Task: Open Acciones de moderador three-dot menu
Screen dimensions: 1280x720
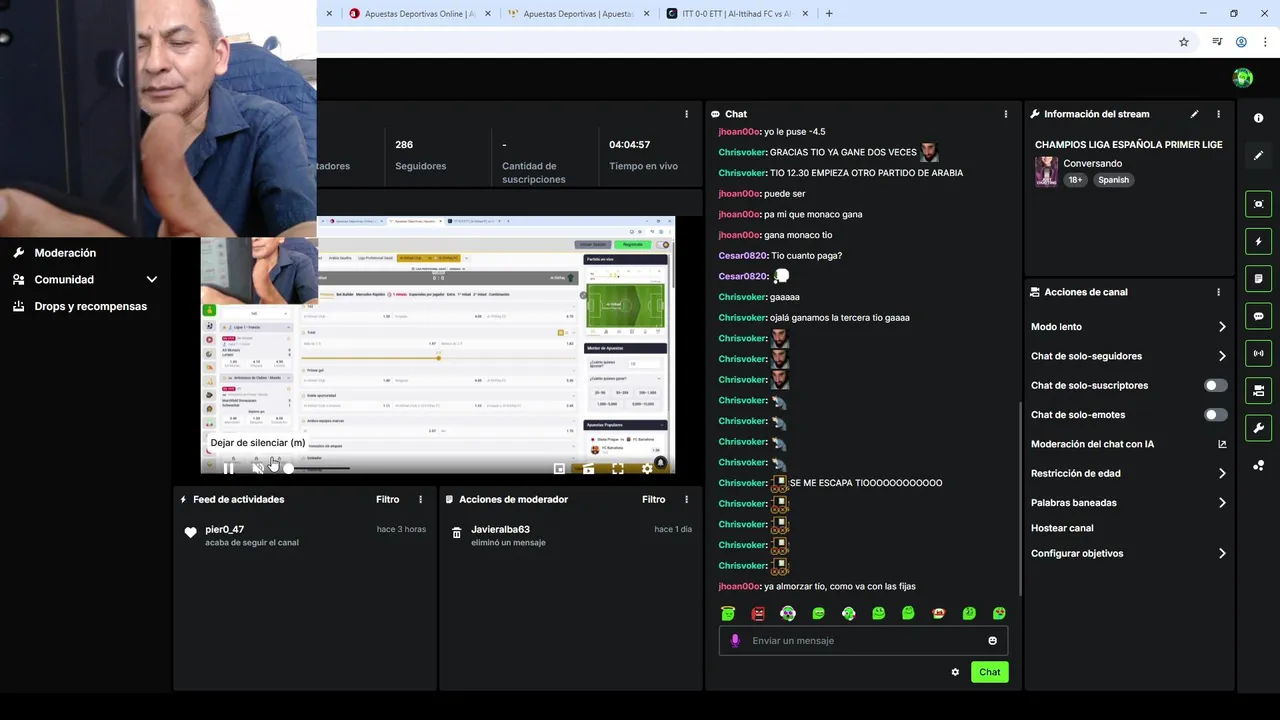Action: [x=686, y=499]
